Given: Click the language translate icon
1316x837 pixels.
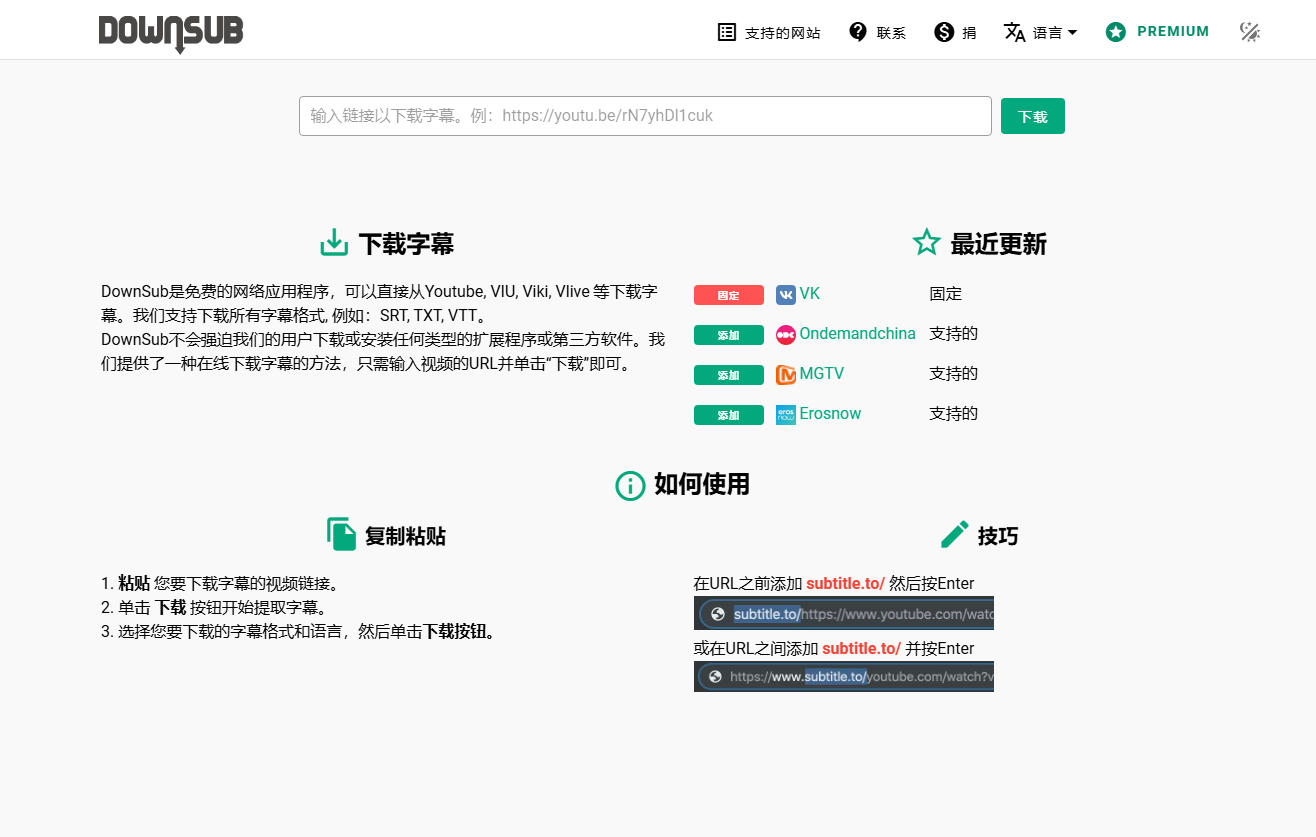Looking at the screenshot, I should (x=1014, y=32).
